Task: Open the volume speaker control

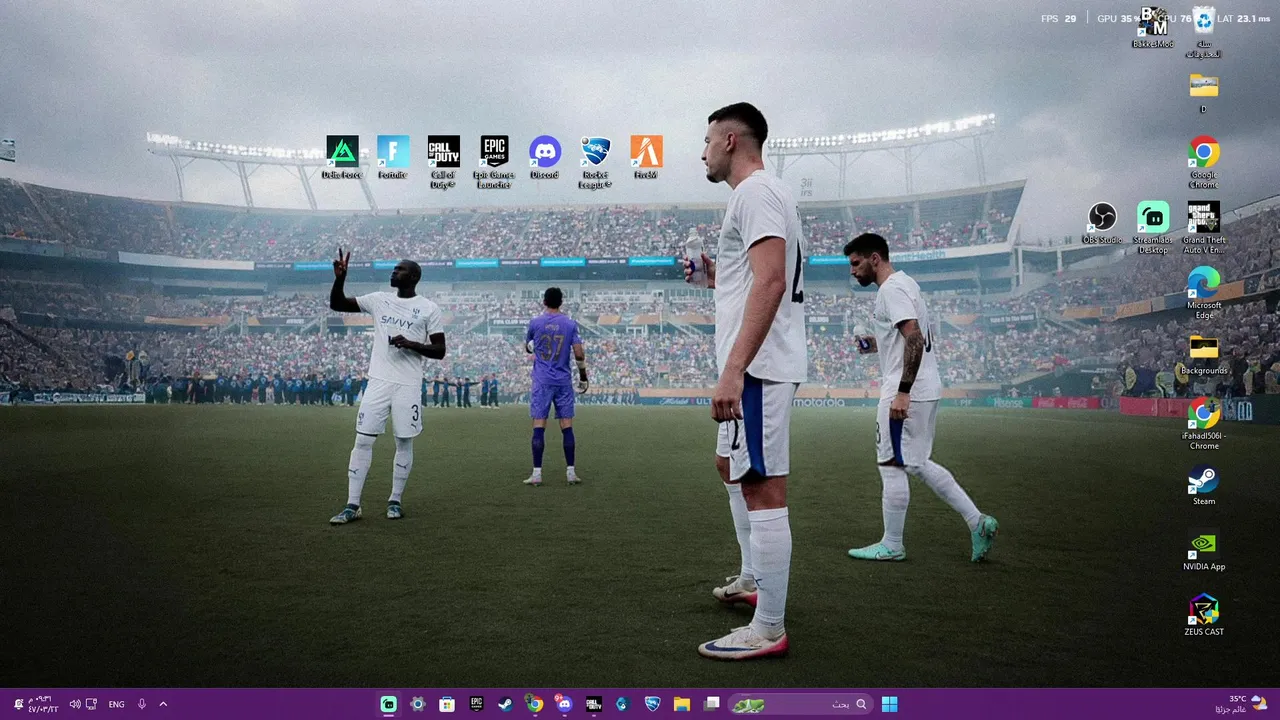Action: coord(76,704)
